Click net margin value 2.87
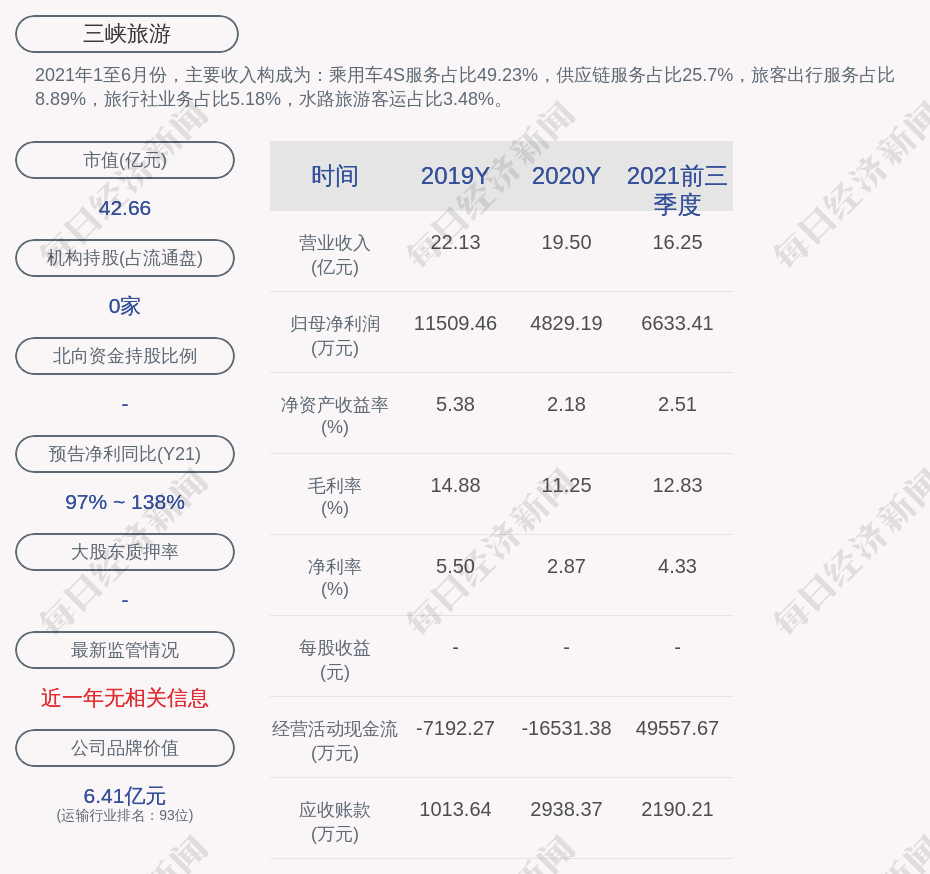The image size is (930, 874). [x=566, y=566]
